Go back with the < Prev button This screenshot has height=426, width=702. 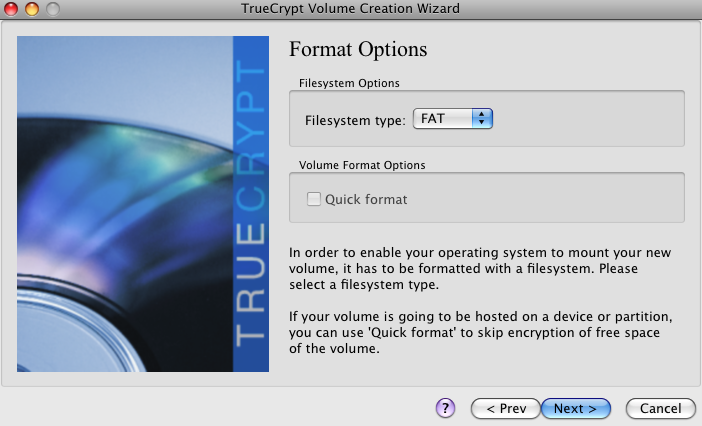point(506,409)
